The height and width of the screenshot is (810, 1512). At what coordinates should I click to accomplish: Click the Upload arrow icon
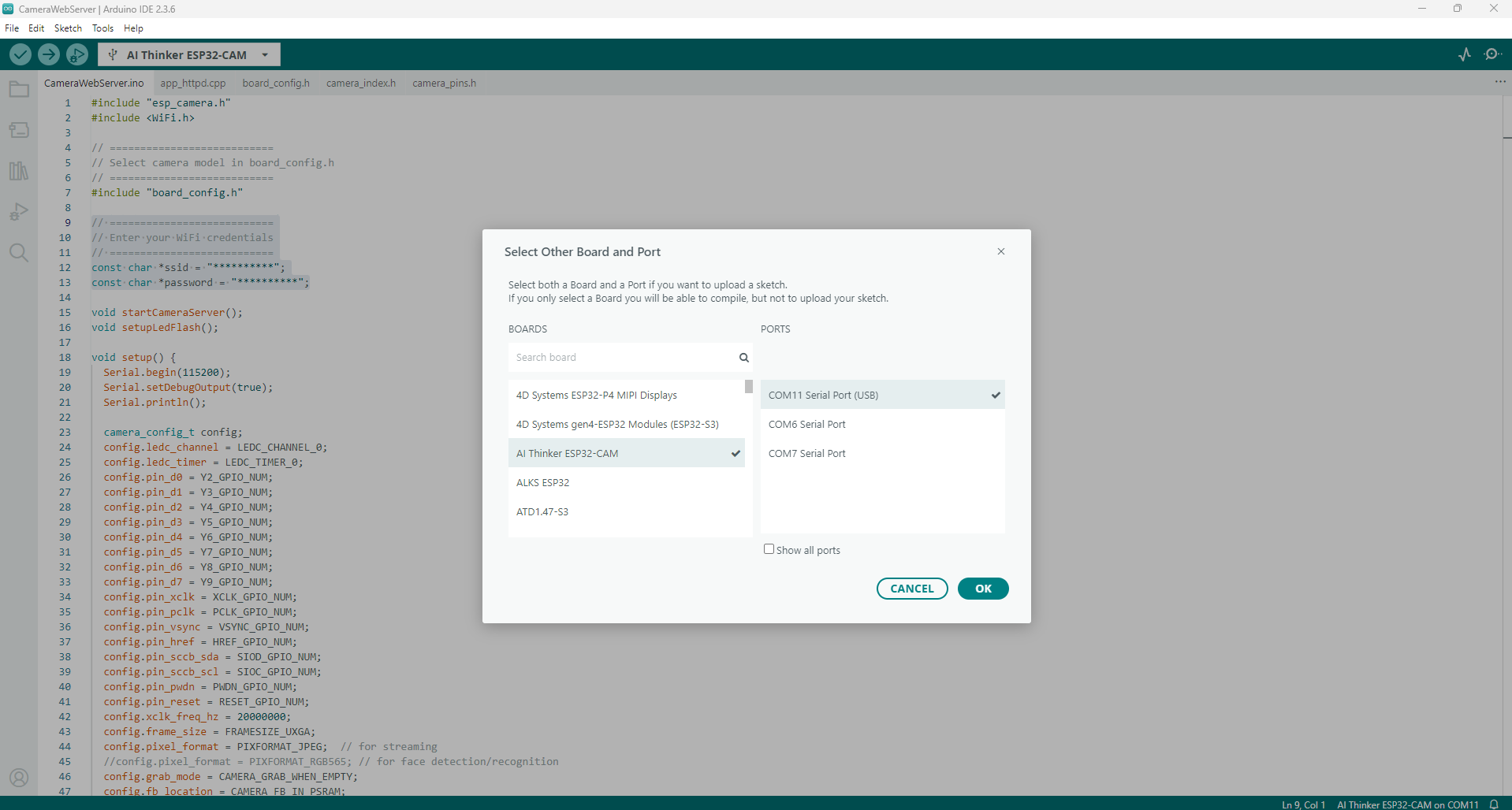point(49,54)
